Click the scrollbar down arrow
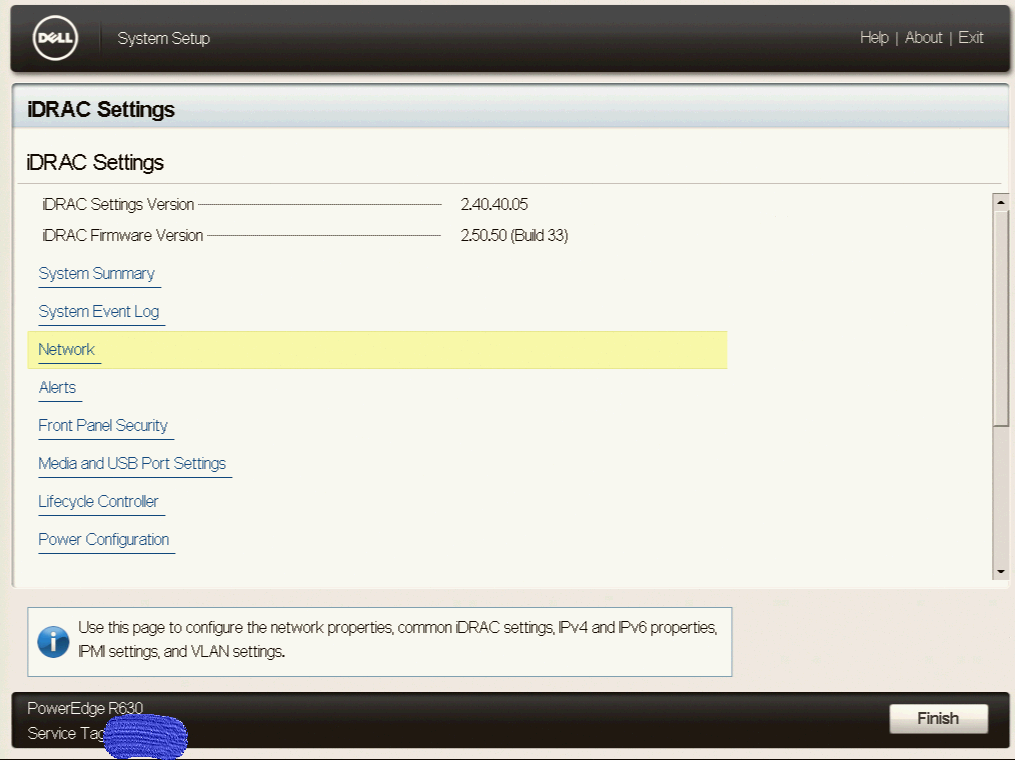 [1000, 571]
